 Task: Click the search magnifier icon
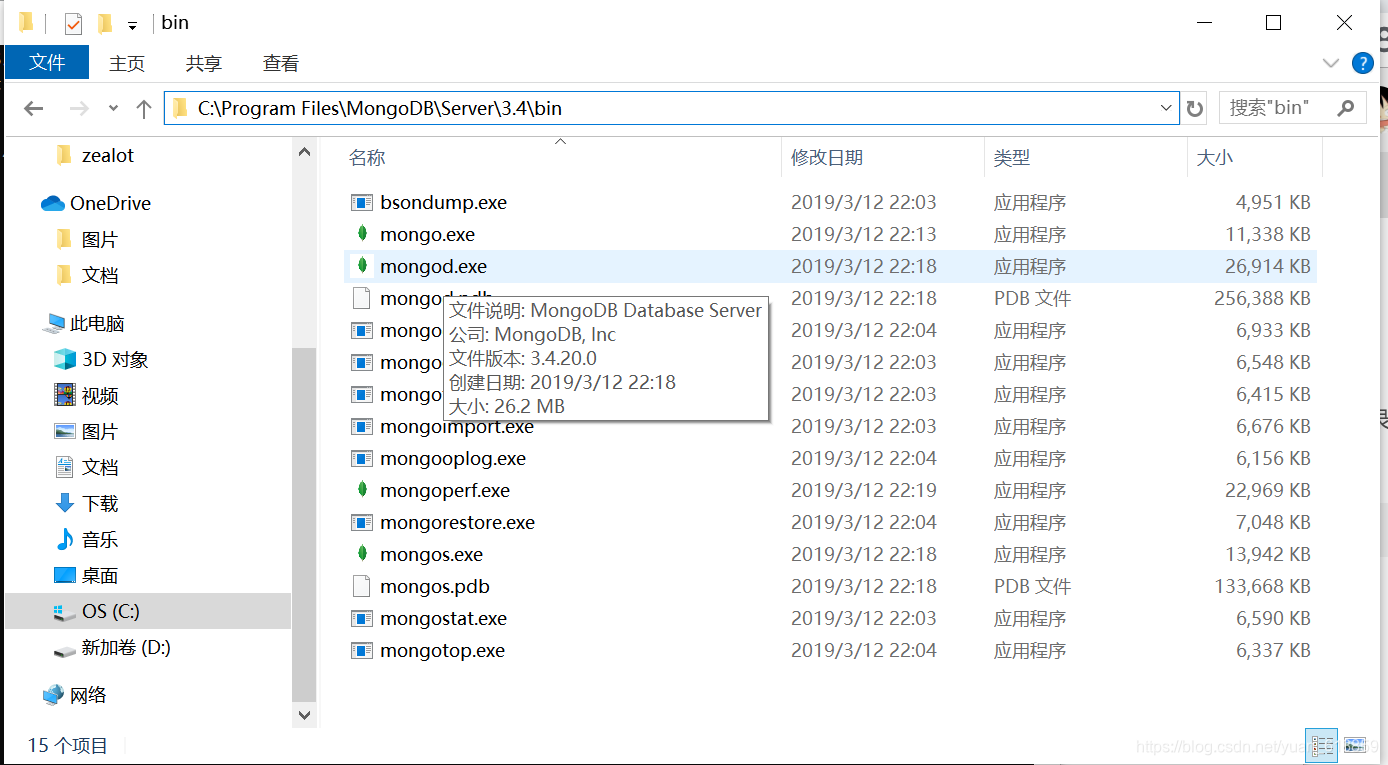point(1345,108)
